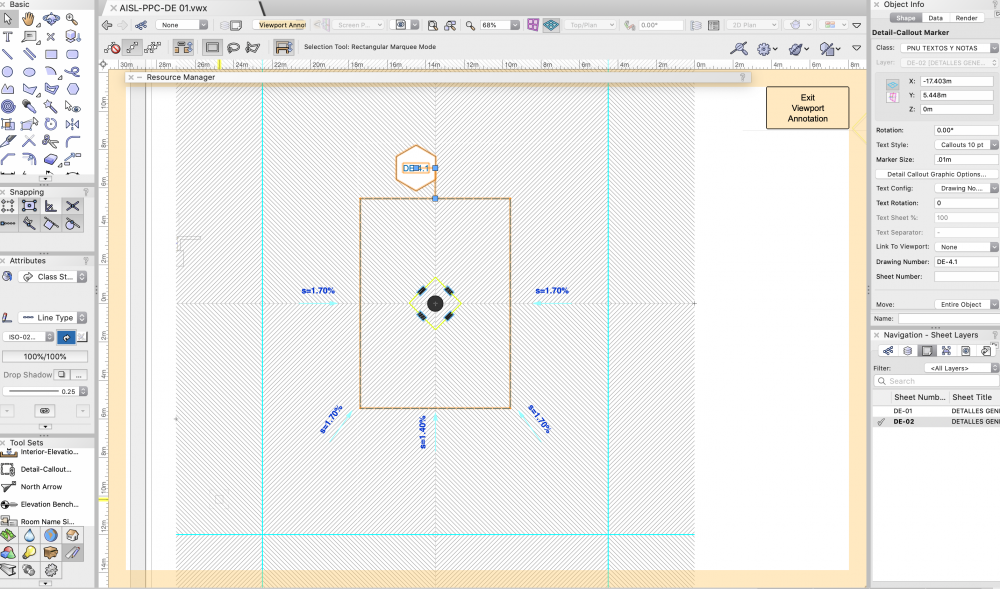1000x589 pixels.
Task: Select the Detail-Callout tool
Action: tap(47, 469)
